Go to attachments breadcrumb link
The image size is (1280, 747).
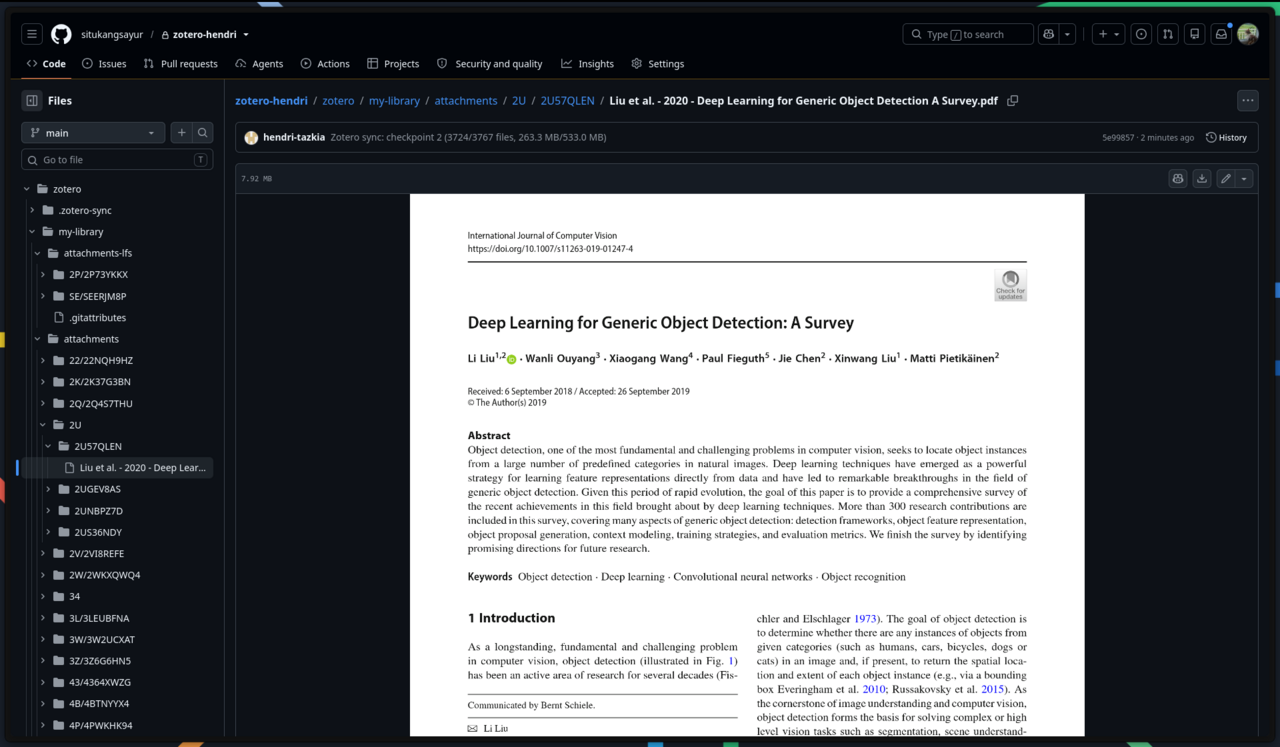466,101
